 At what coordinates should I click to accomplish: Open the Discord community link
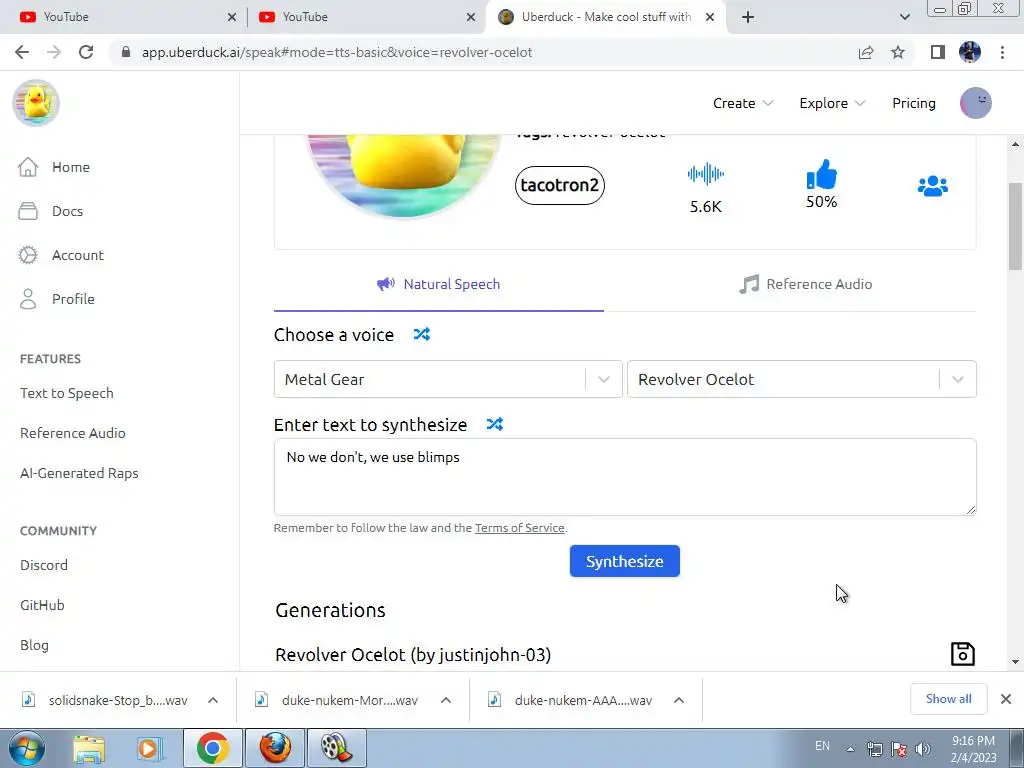(44, 565)
